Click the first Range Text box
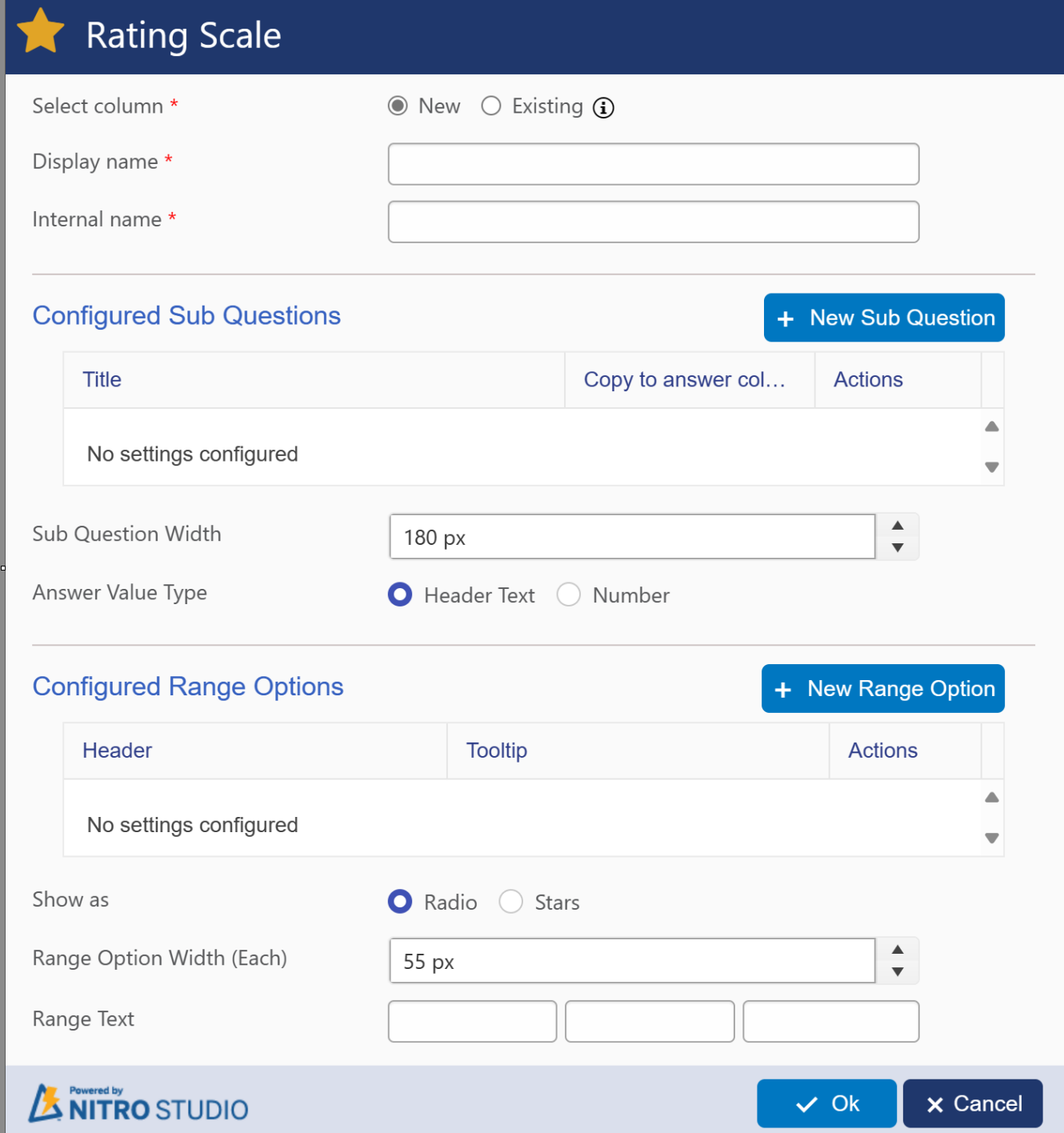 pos(472,1021)
